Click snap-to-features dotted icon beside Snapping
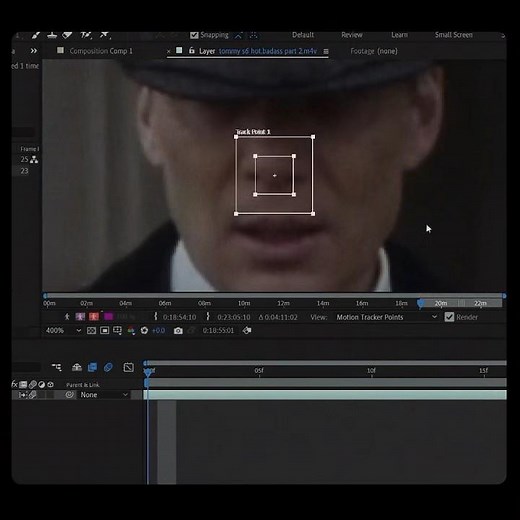520x520 pixels. [254, 35]
